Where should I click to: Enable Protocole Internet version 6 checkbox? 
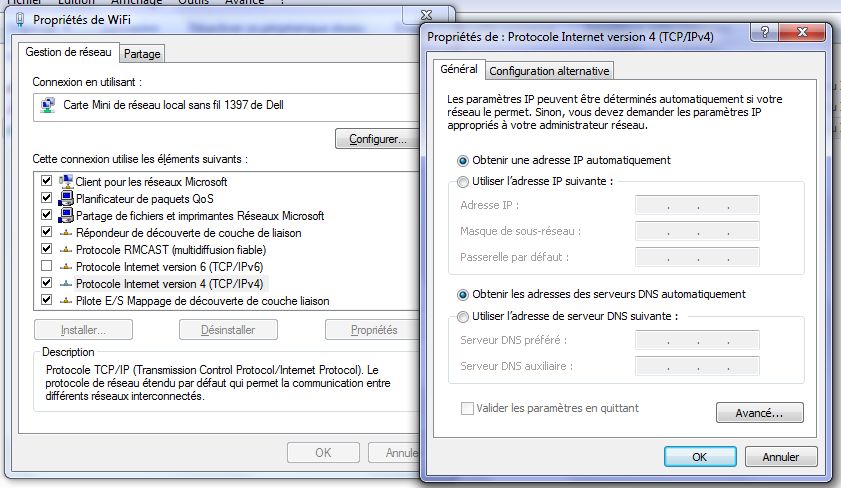point(47,266)
